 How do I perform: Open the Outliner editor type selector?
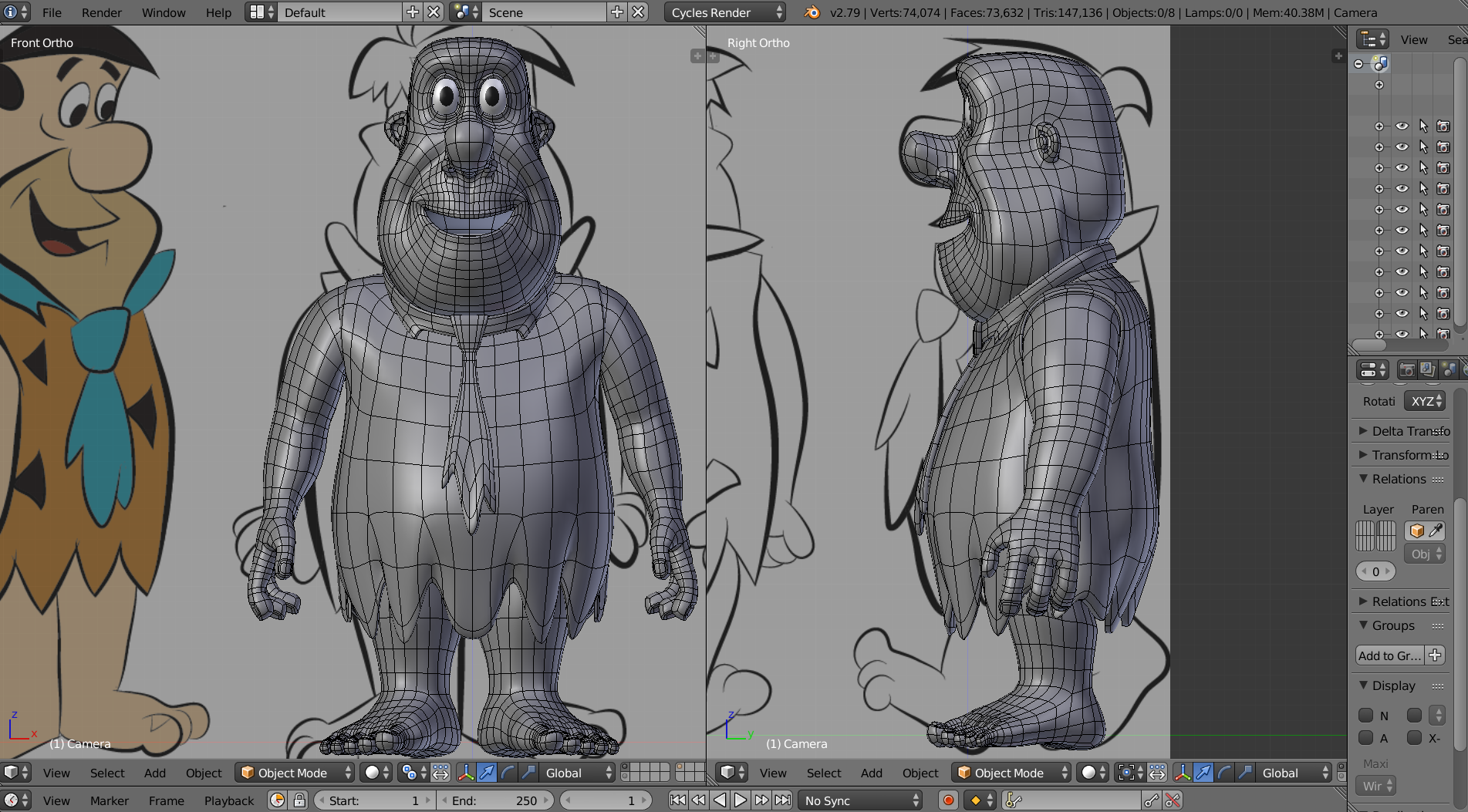click(1373, 39)
